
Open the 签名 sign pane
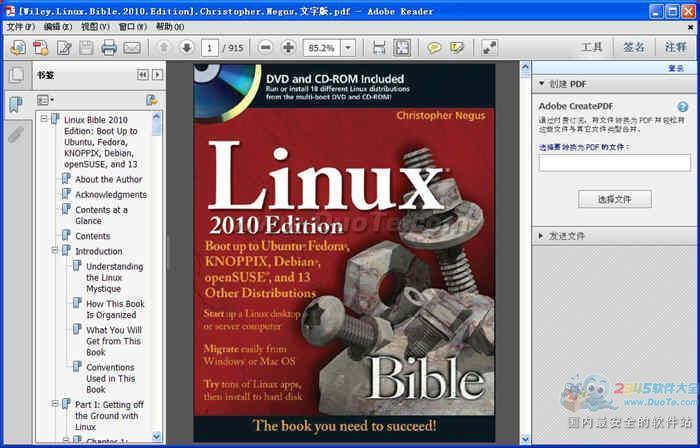point(634,47)
